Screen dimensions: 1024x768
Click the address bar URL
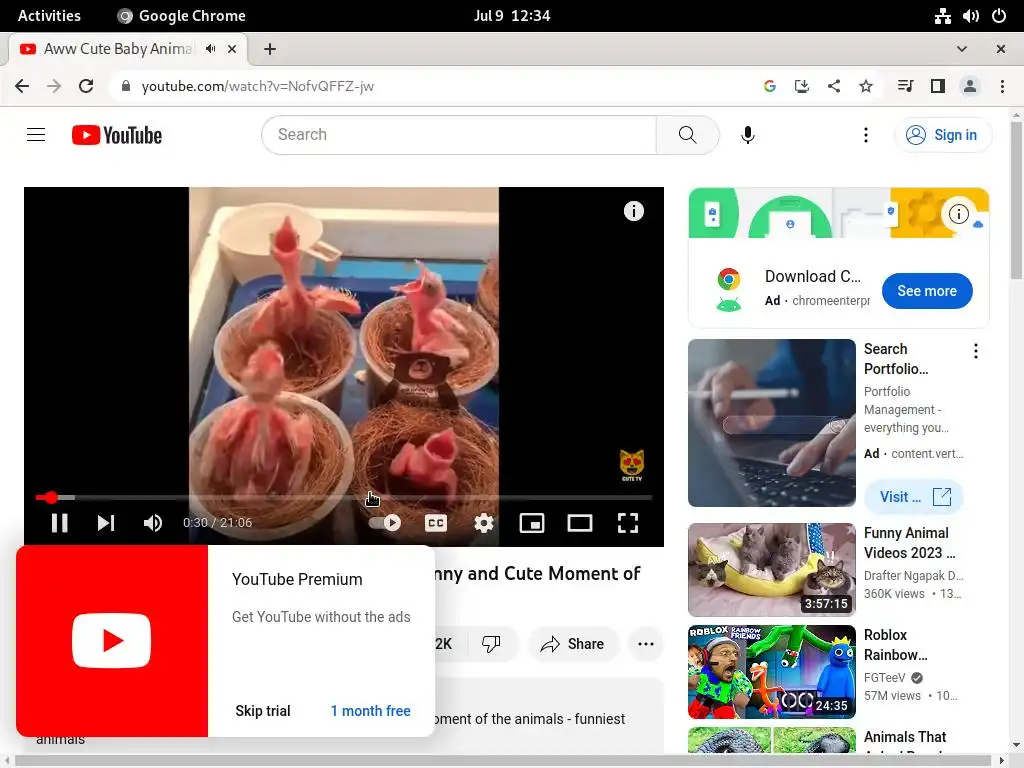pos(257,86)
